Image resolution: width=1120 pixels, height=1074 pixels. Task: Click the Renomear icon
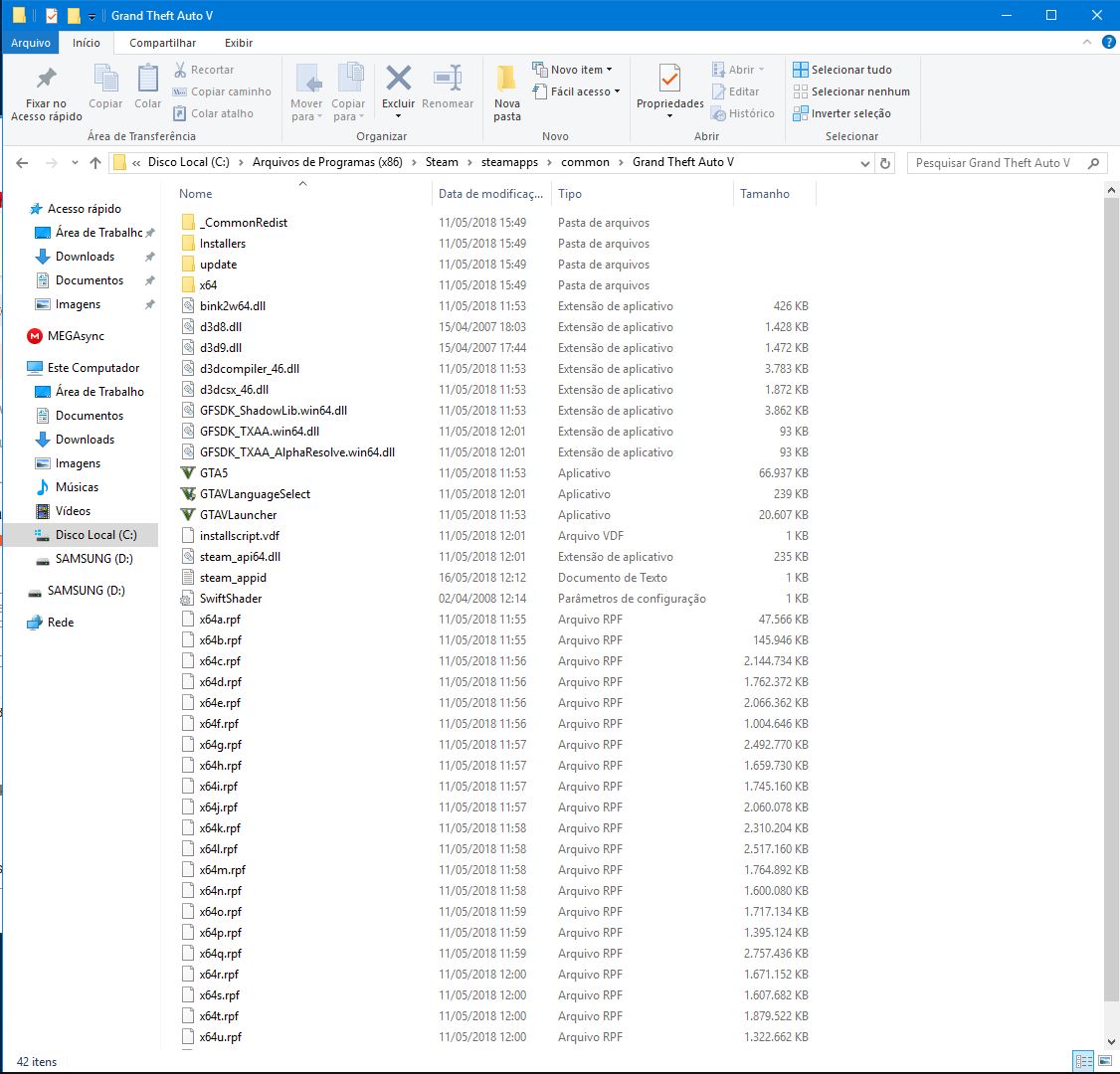click(x=448, y=78)
